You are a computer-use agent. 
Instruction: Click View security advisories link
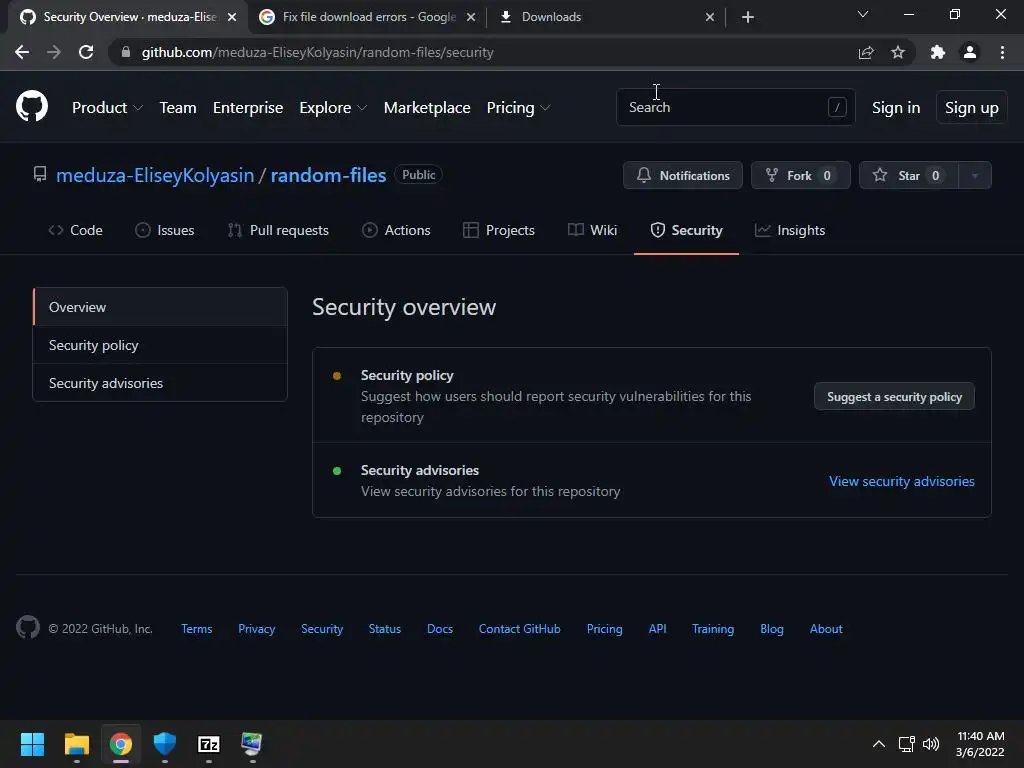(901, 481)
